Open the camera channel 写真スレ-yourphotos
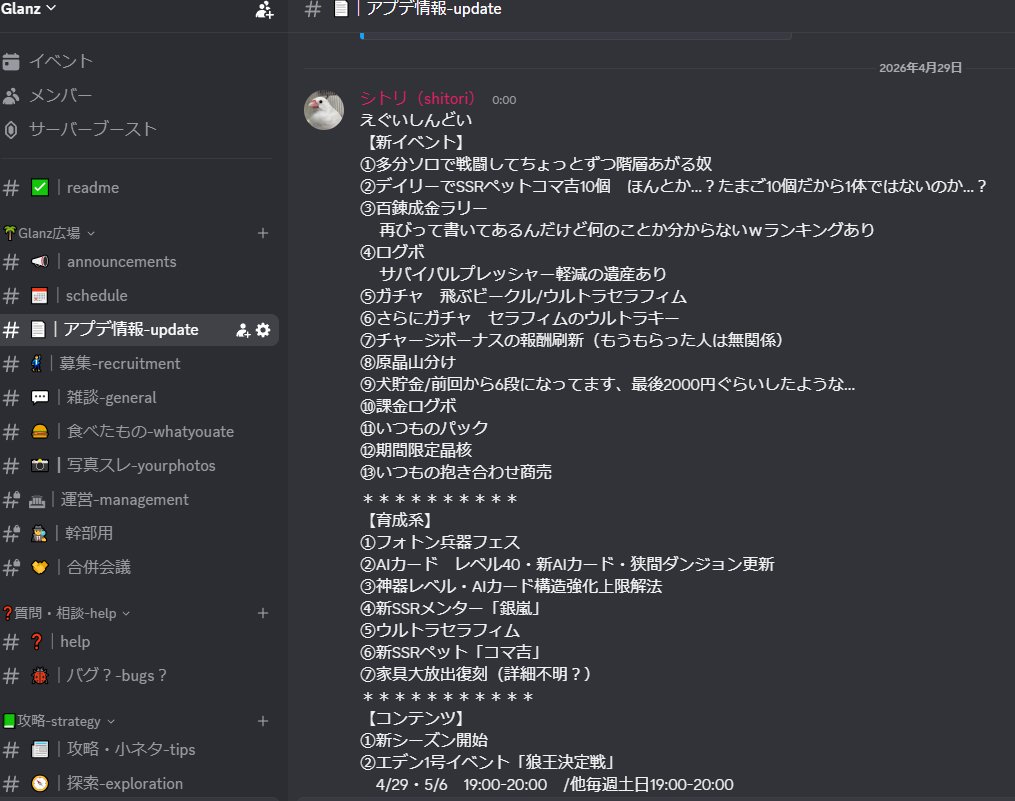Image resolution: width=1015 pixels, height=801 pixels. tap(130, 465)
